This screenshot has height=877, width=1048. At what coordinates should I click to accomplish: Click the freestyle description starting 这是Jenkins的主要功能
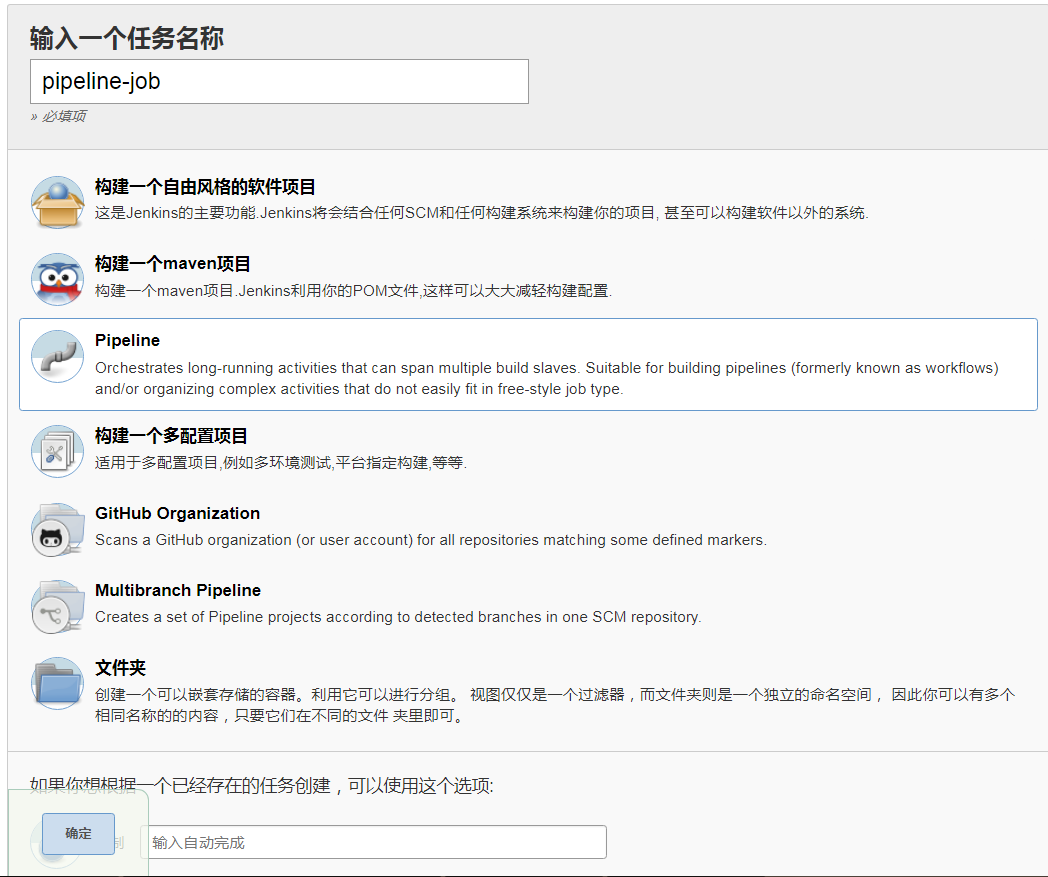click(481, 213)
